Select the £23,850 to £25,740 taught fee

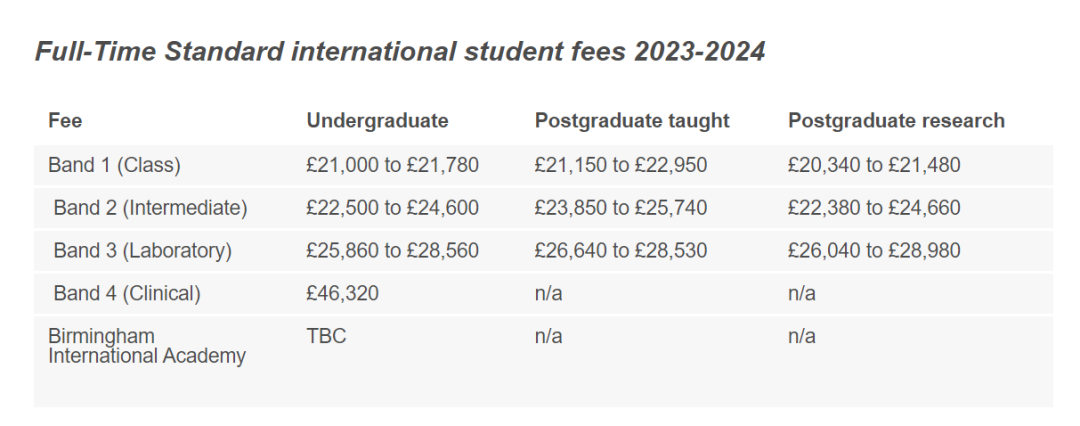point(621,208)
